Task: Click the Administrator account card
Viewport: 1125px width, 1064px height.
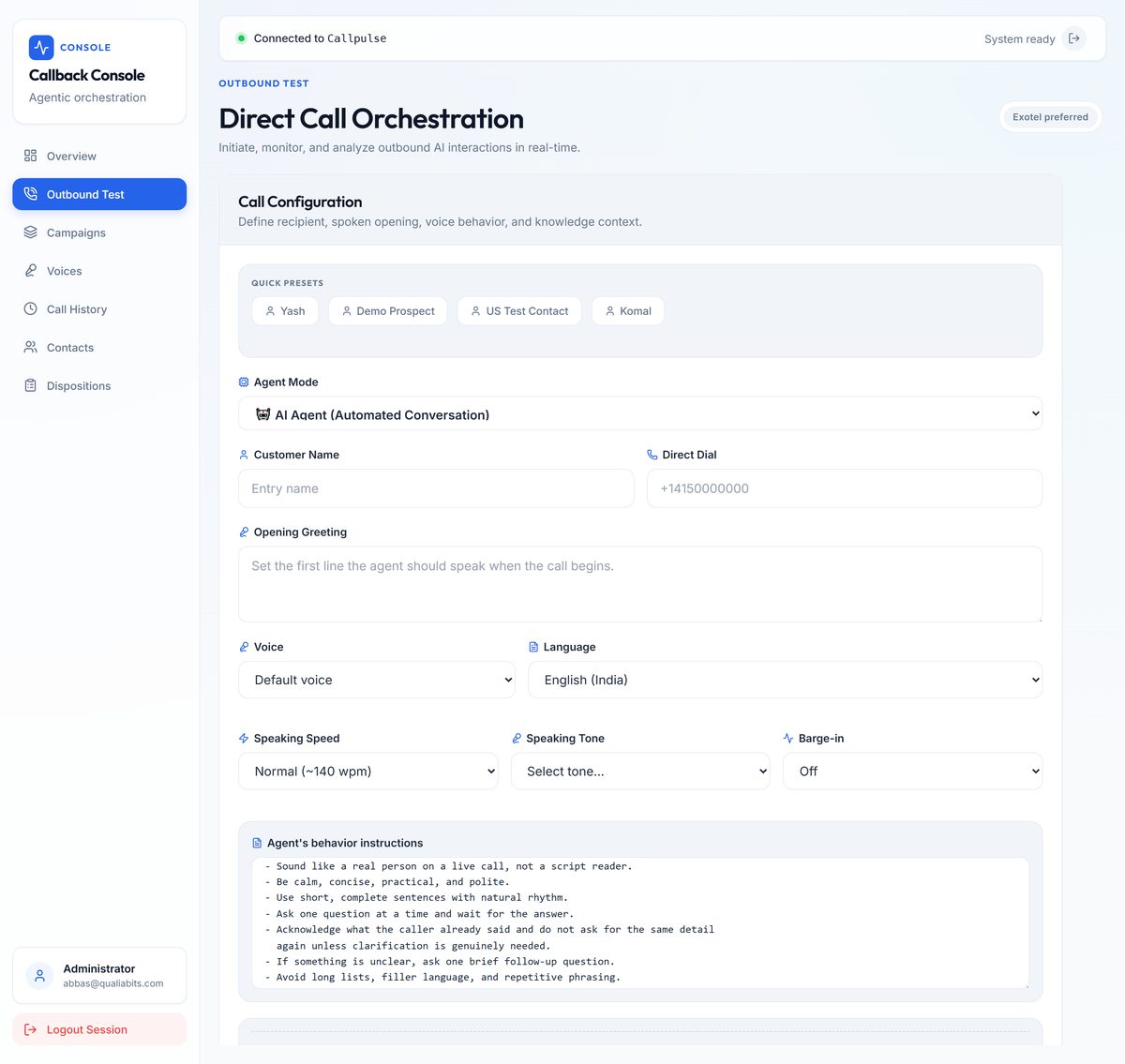Action: [99, 976]
